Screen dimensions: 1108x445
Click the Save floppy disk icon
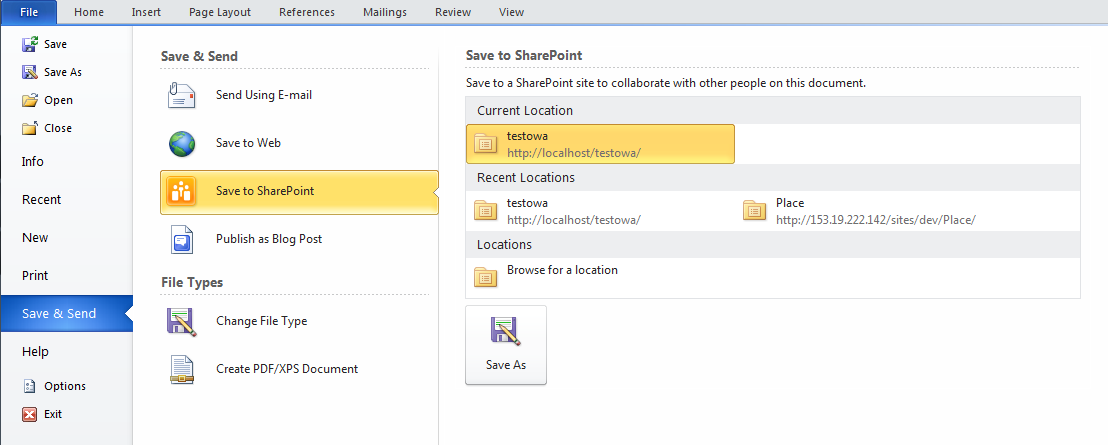(30, 44)
